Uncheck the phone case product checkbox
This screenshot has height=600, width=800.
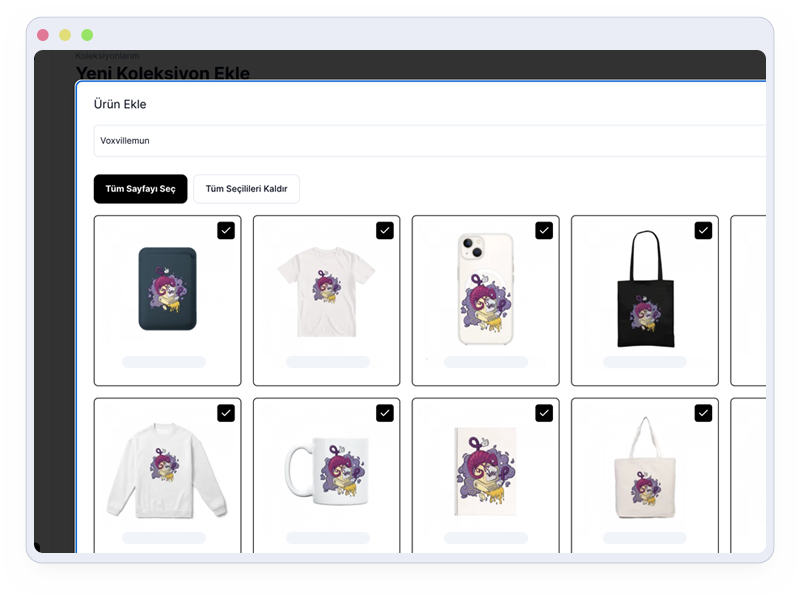point(544,231)
